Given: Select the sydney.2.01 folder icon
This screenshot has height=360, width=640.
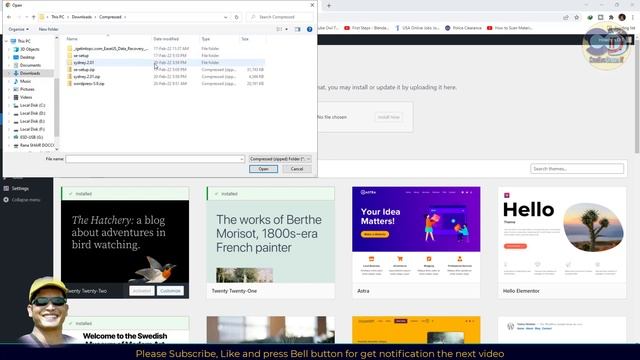Looking at the screenshot, I should (x=70, y=62).
